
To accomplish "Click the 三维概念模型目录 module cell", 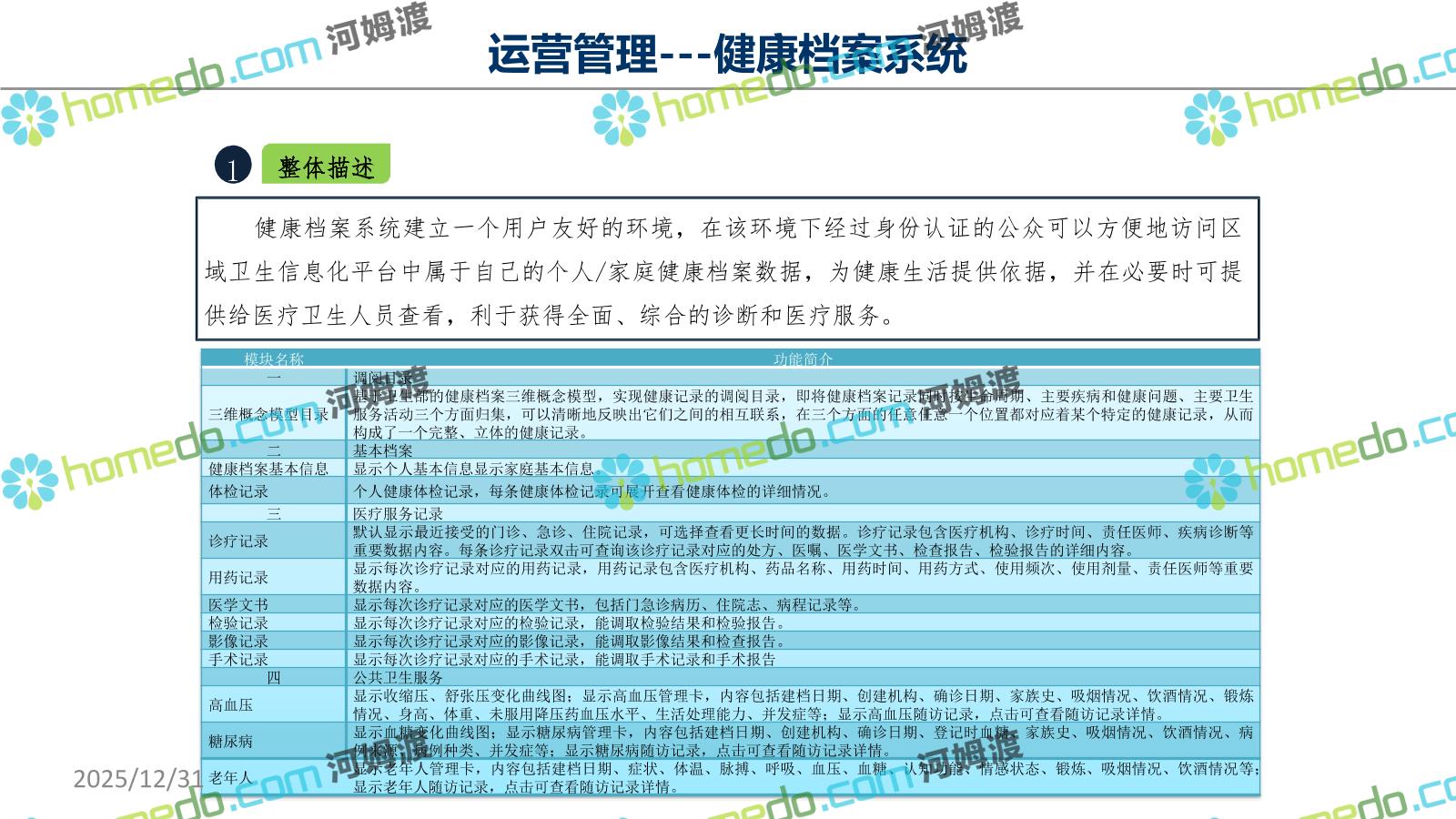I will [x=269, y=414].
